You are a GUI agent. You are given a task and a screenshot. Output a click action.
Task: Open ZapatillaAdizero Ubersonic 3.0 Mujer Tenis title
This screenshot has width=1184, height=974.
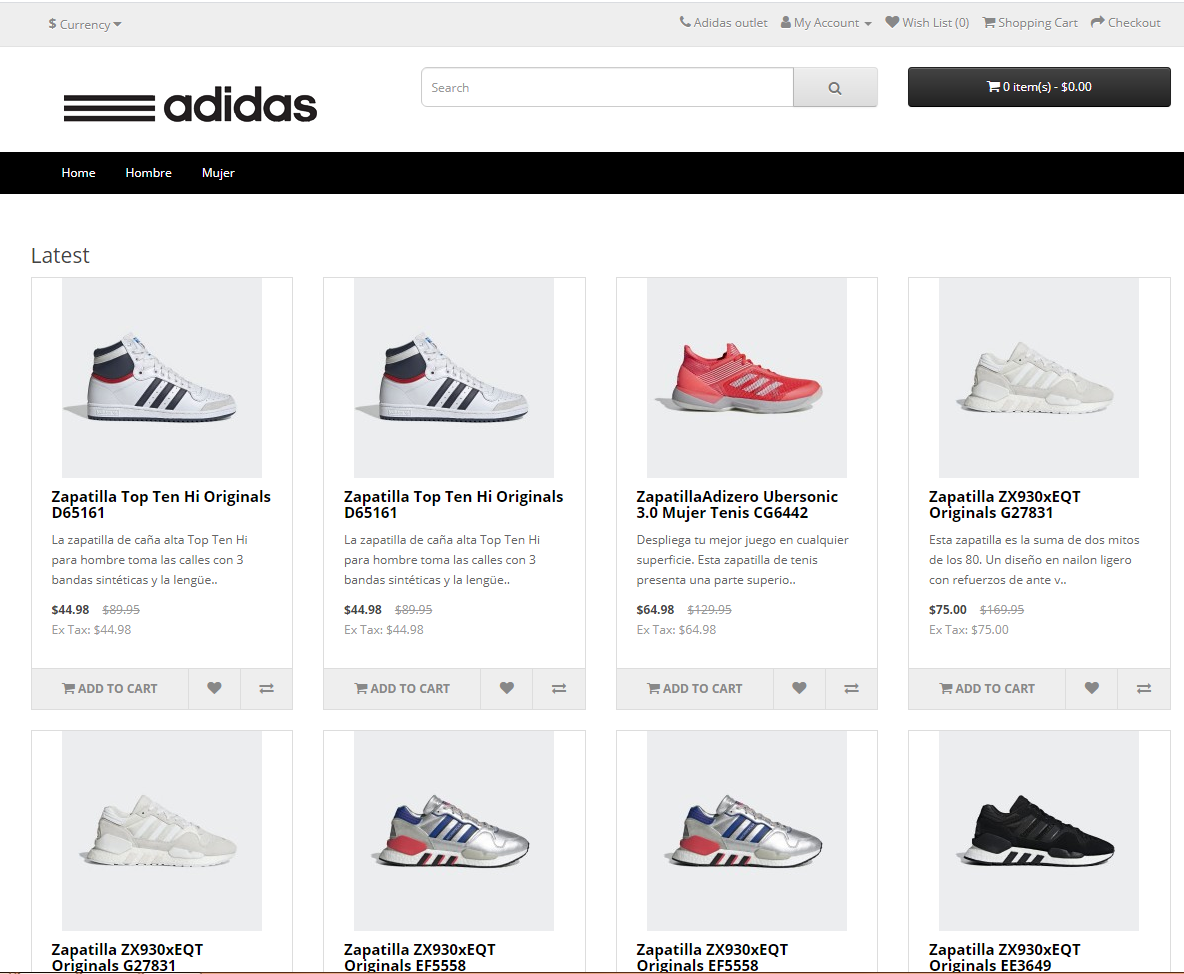tap(737, 504)
